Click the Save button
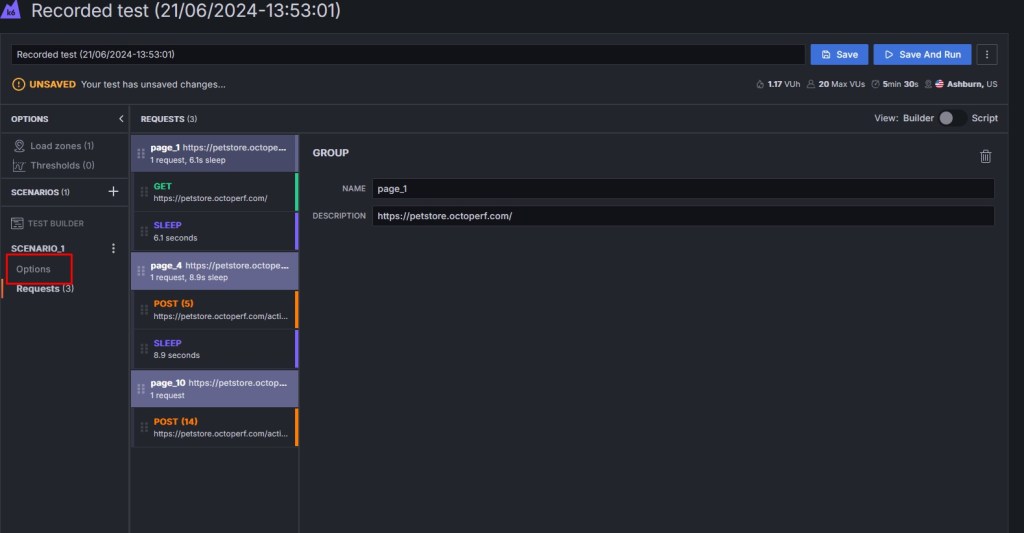The height and width of the screenshot is (533, 1024). point(839,54)
